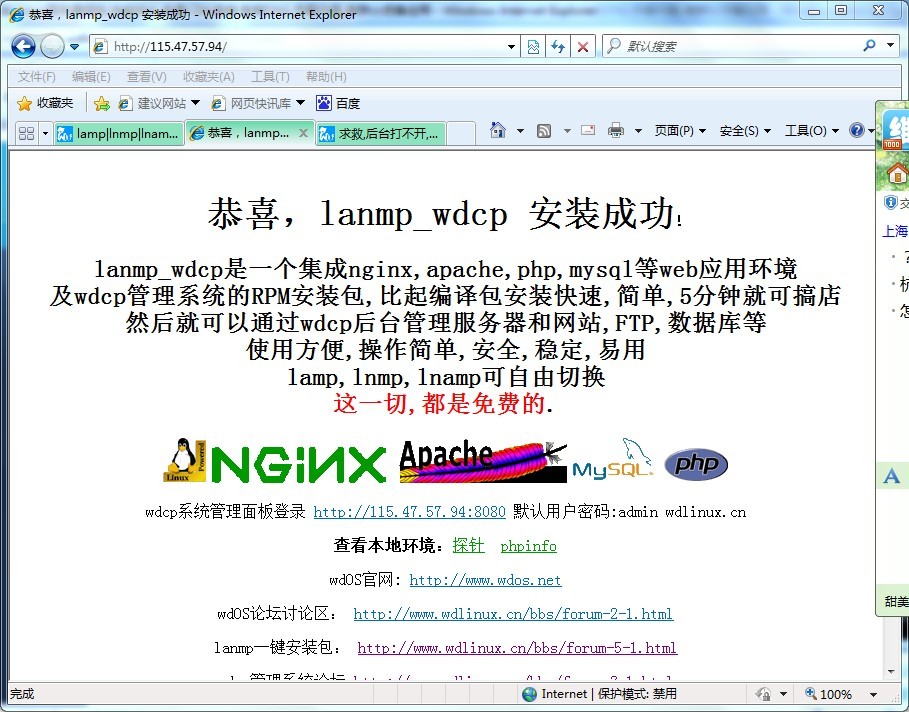Click the magnifier search button

pyautogui.click(x=869, y=45)
